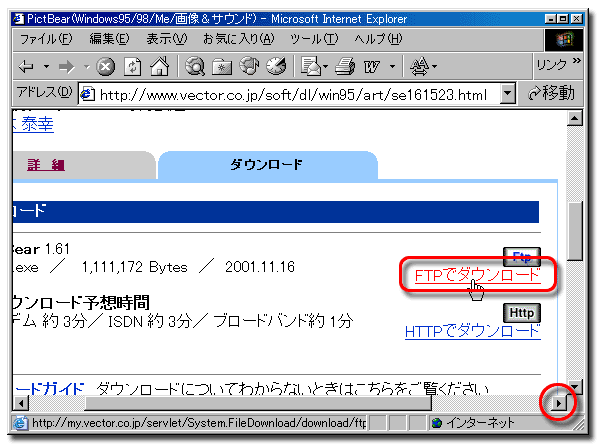The height and width of the screenshot is (448, 600).
Task: Click the vertical scrollbar thumb
Action: (x=575, y=231)
